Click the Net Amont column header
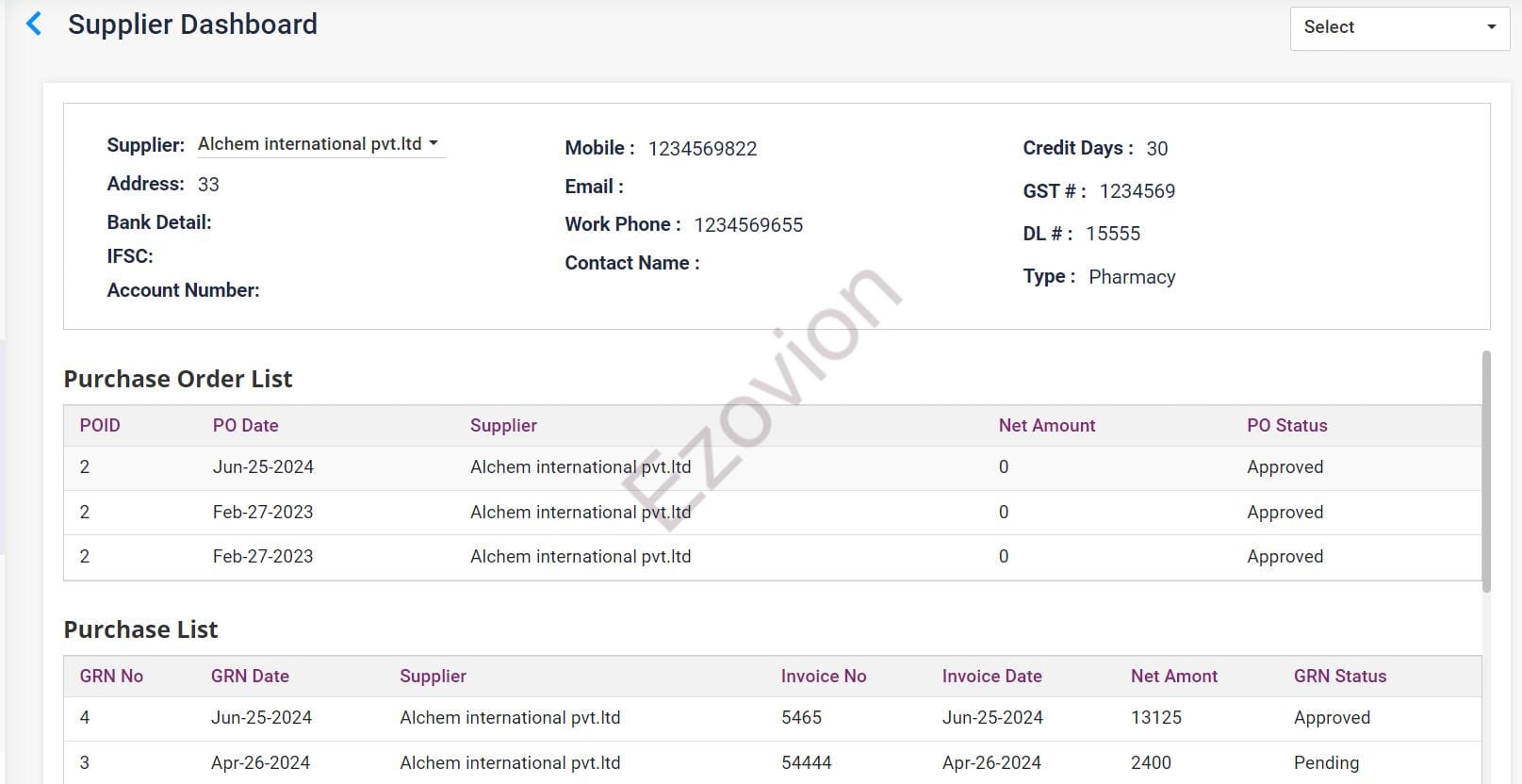Viewport: 1522px width, 784px height. [x=1173, y=677]
